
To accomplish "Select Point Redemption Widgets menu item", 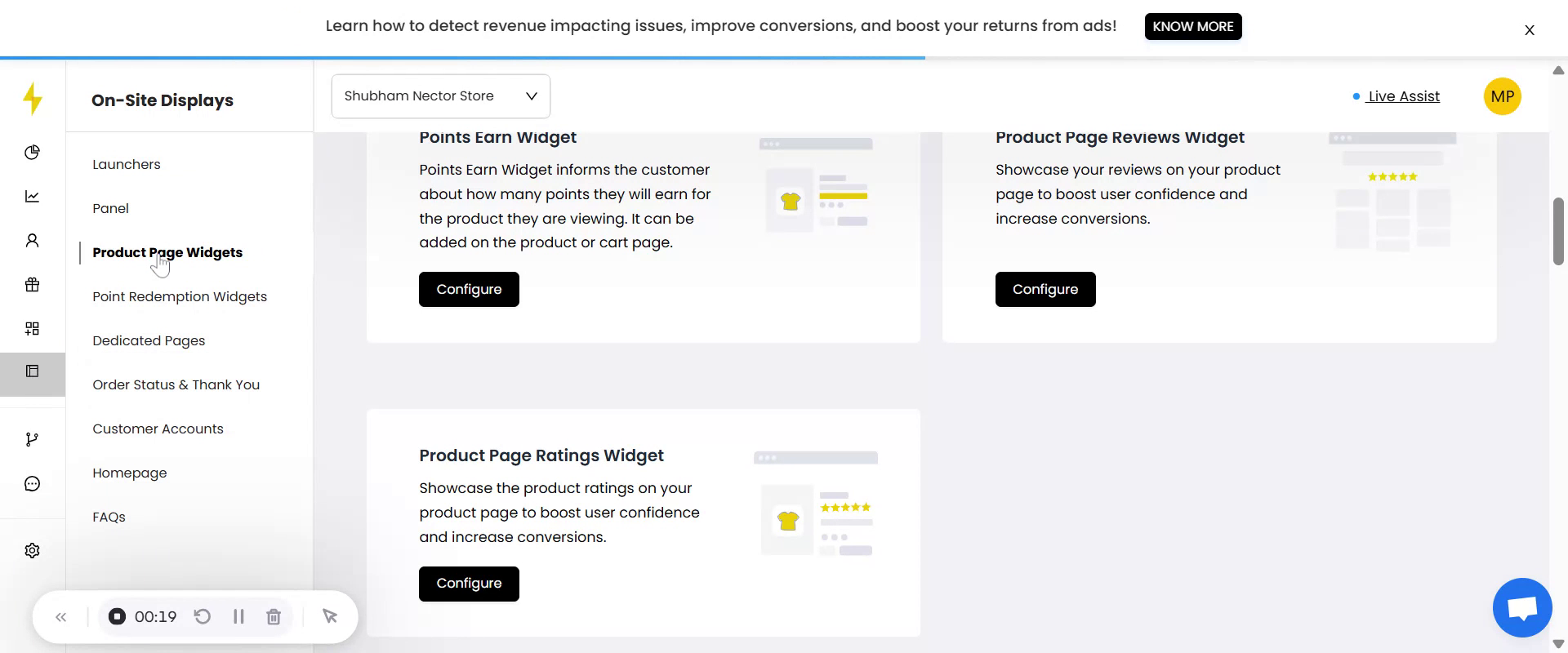I will (x=180, y=296).
